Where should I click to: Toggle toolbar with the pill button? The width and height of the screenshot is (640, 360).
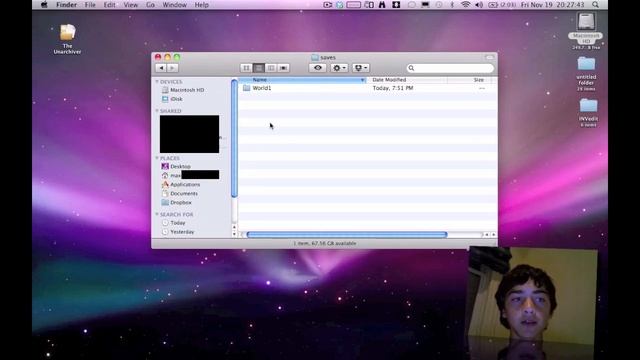(x=489, y=57)
